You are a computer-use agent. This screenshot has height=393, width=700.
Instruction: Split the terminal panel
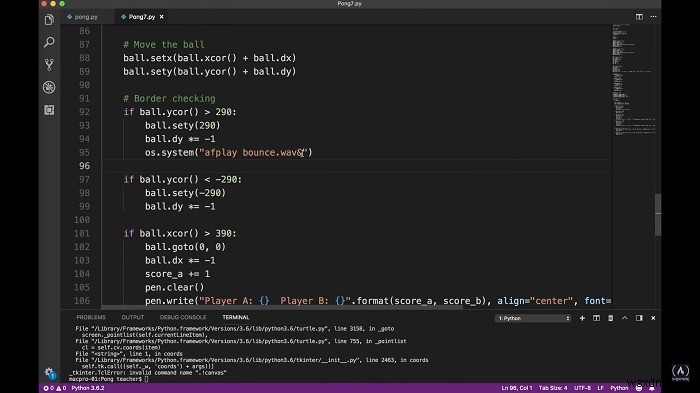point(596,318)
